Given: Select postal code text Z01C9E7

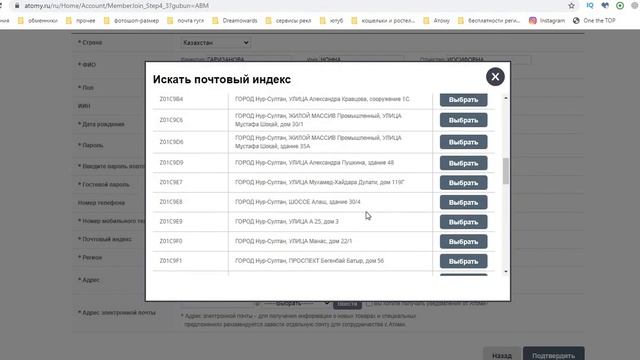Looking at the screenshot, I should 171,182.
